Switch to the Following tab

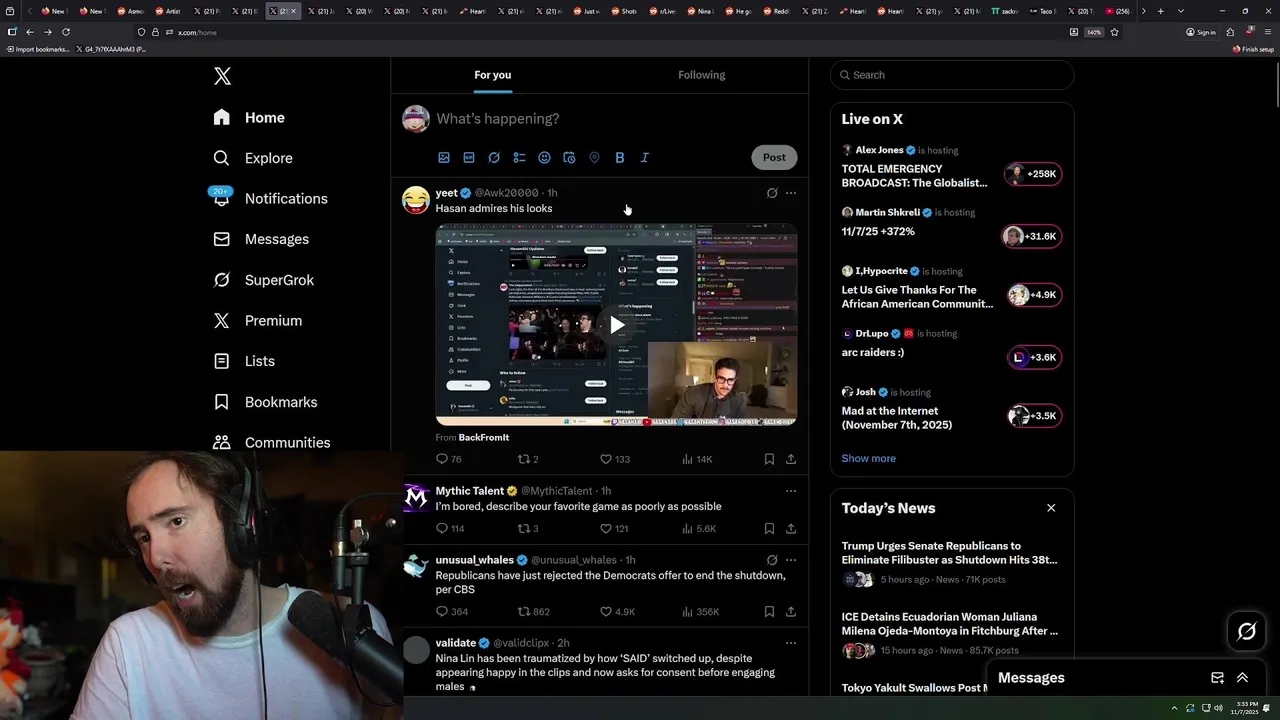[701, 75]
